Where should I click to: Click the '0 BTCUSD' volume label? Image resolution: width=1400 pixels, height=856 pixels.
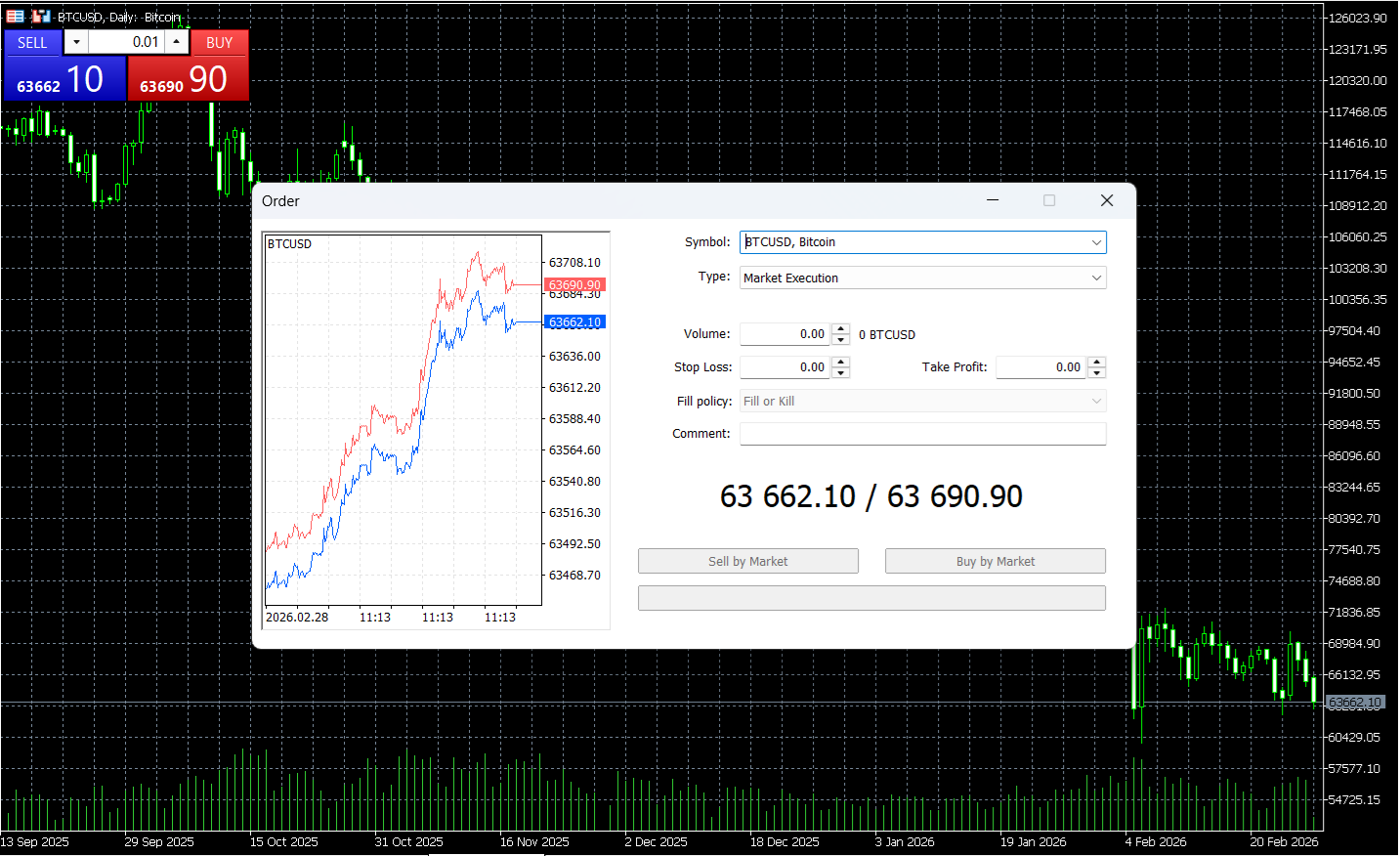tap(887, 334)
